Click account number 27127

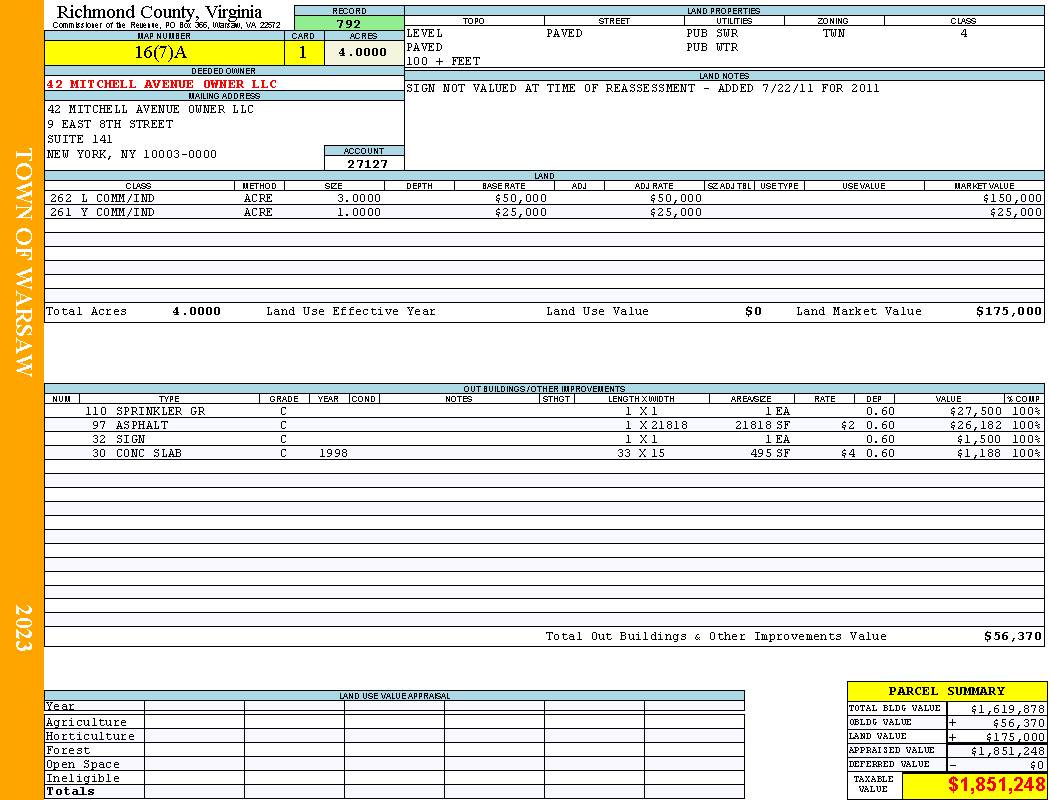(x=367, y=164)
